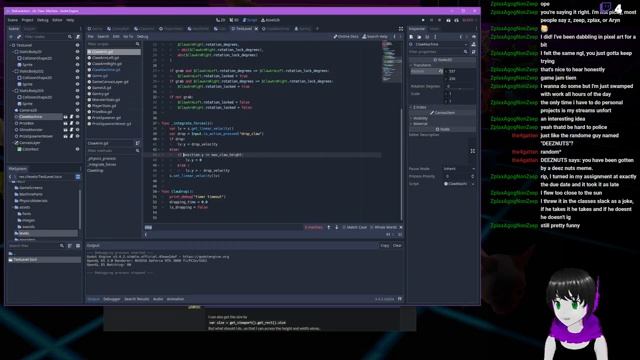The width and height of the screenshot is (640, 360).
Task: Toggle visibility of TestLevel node
Action: pos(78,45)
